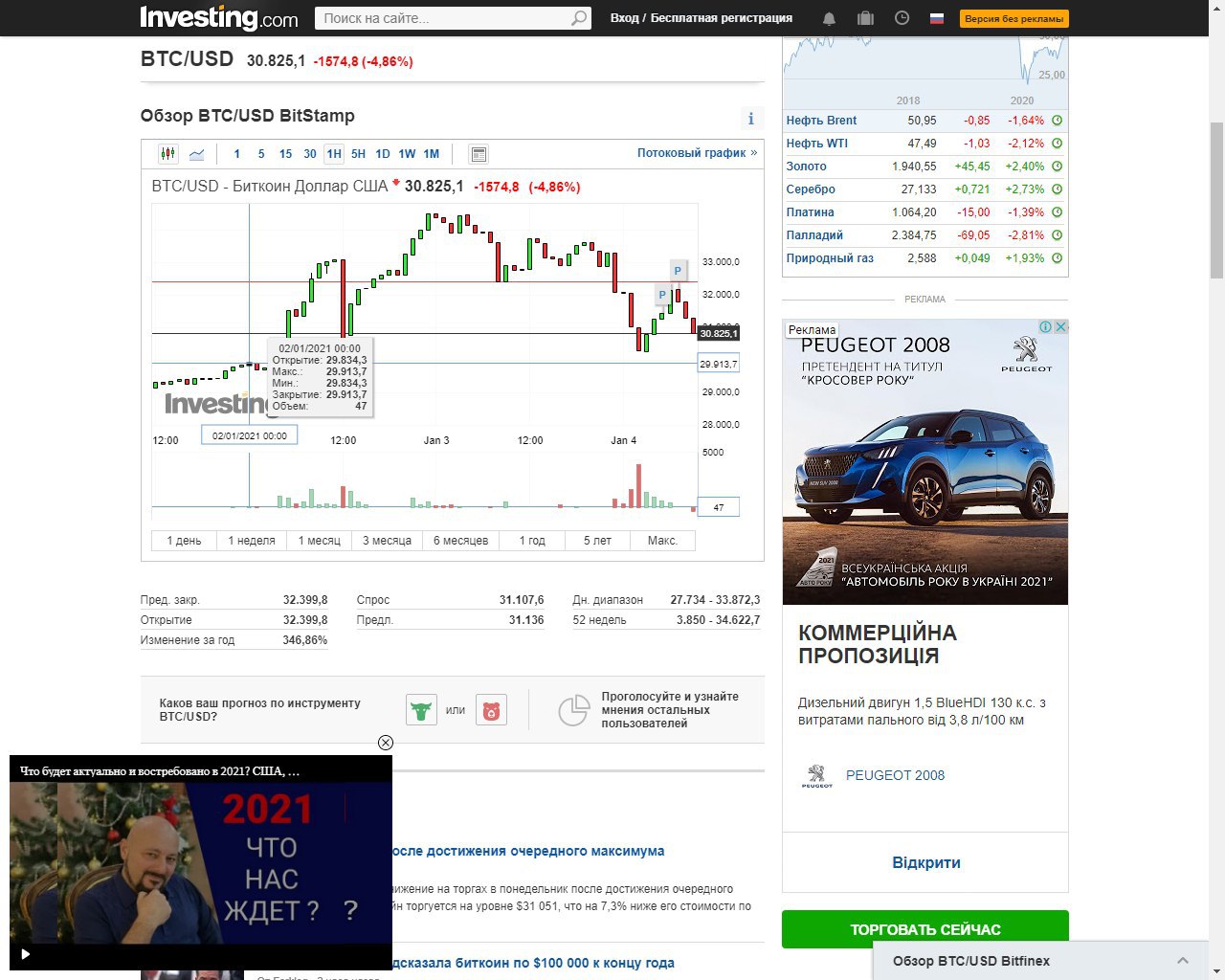
Task: Click clock icon in Палладий row
Action: (1058, 235)
